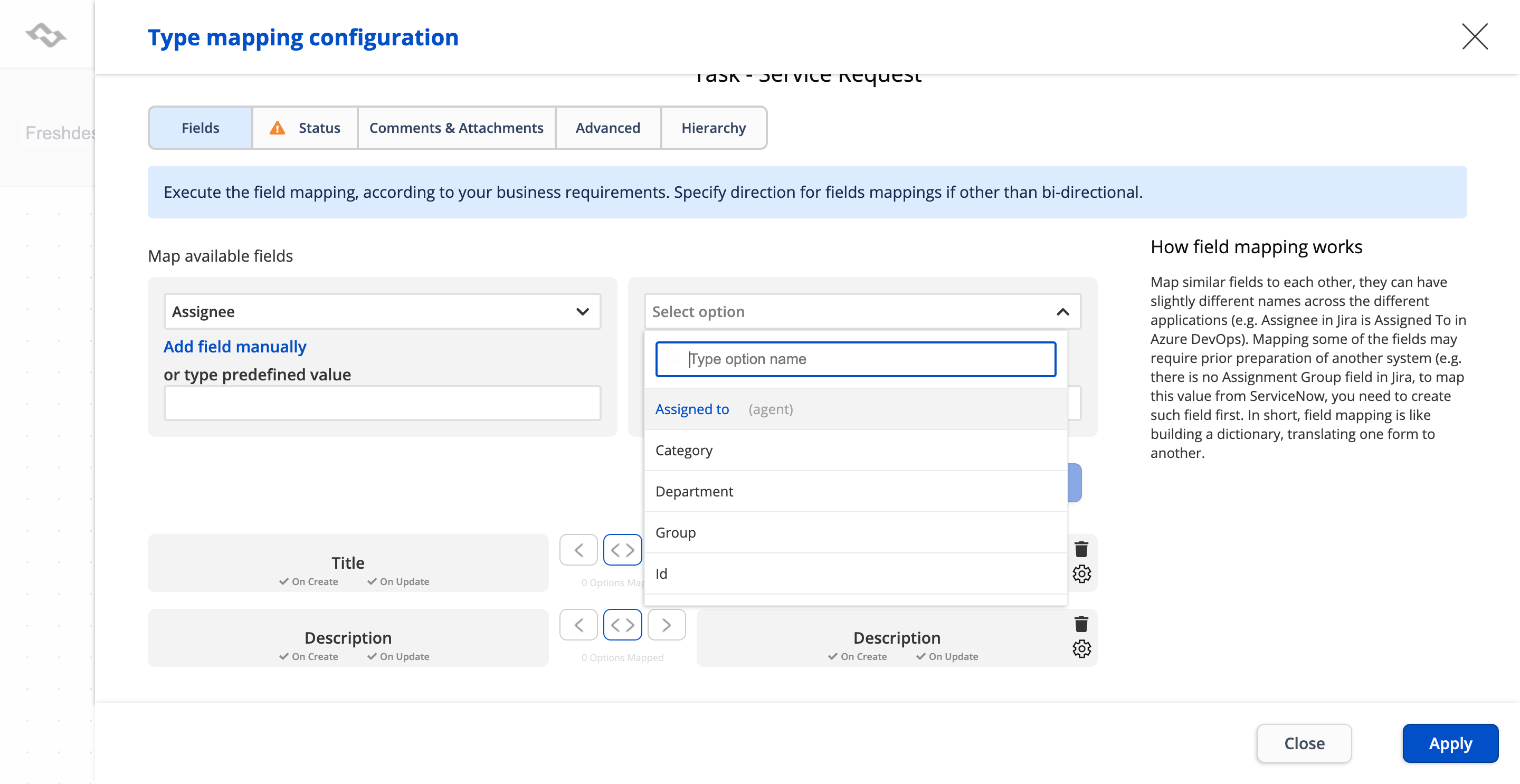Switch to Comments & Attachments tab
The image size is (1520, 784).
pos(456,128)
